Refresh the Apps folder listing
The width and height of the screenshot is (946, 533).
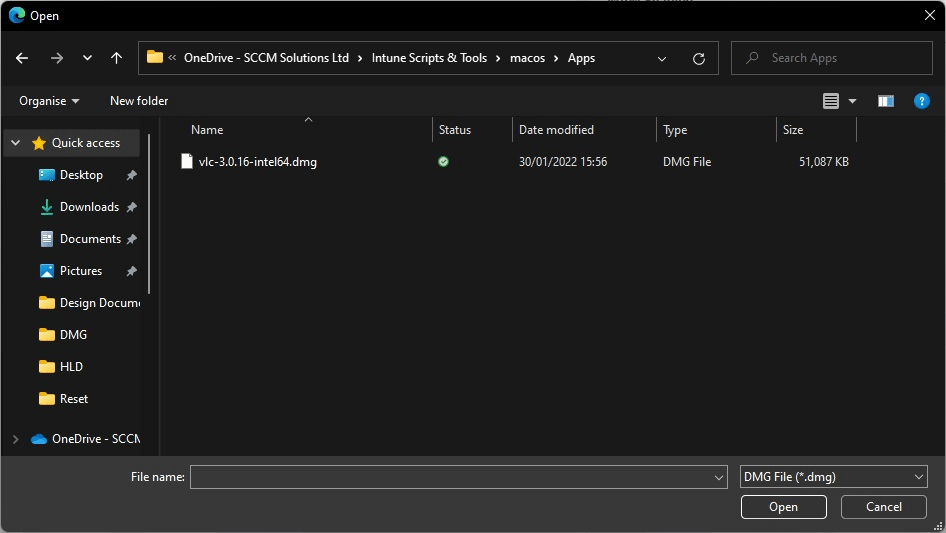click(699, 58)
